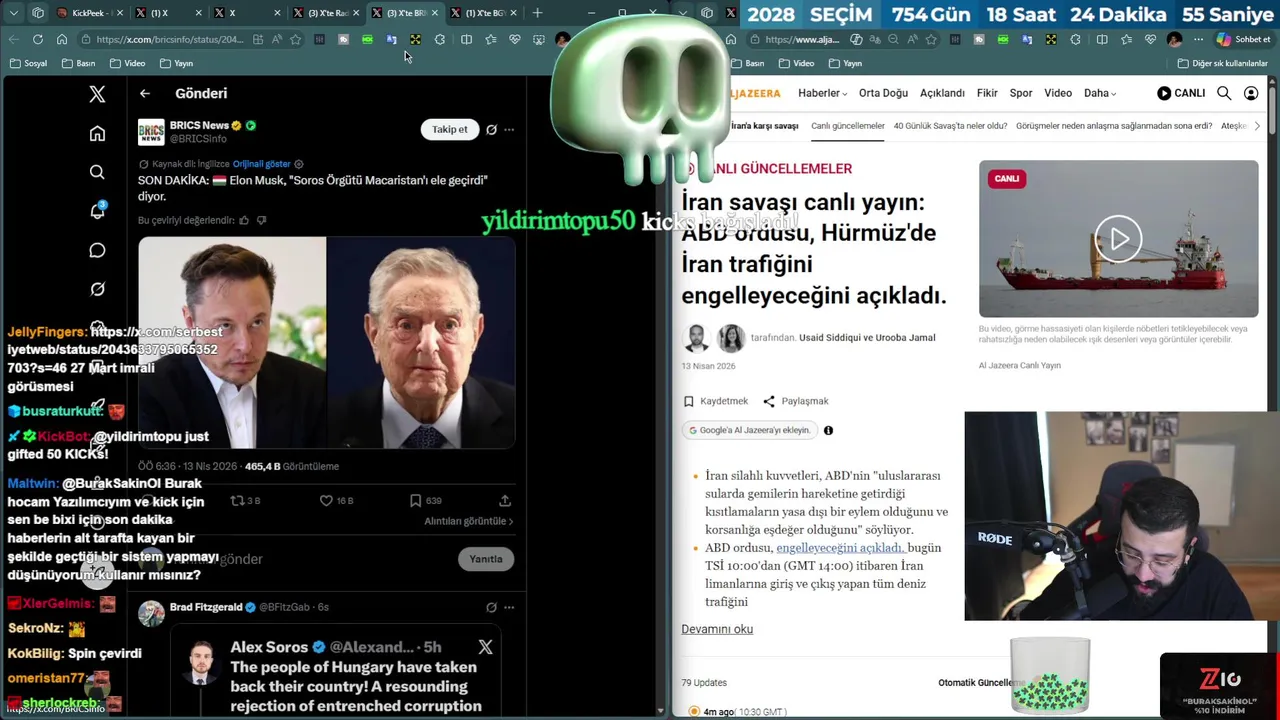The height and width of the screenshot is (720, 1280).
Task: Expand the Daha menu on Al Jazeera
Action: pos(1100,93)
